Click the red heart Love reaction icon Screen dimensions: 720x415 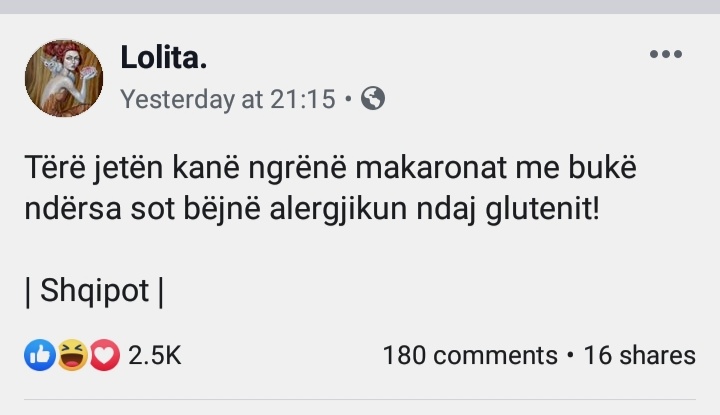[x=104, y=354]
